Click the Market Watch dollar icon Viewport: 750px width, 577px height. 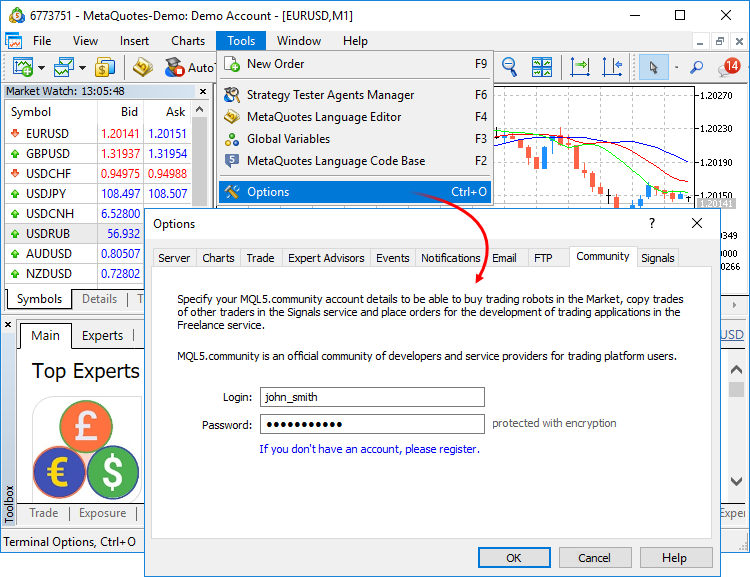[105, 67]
